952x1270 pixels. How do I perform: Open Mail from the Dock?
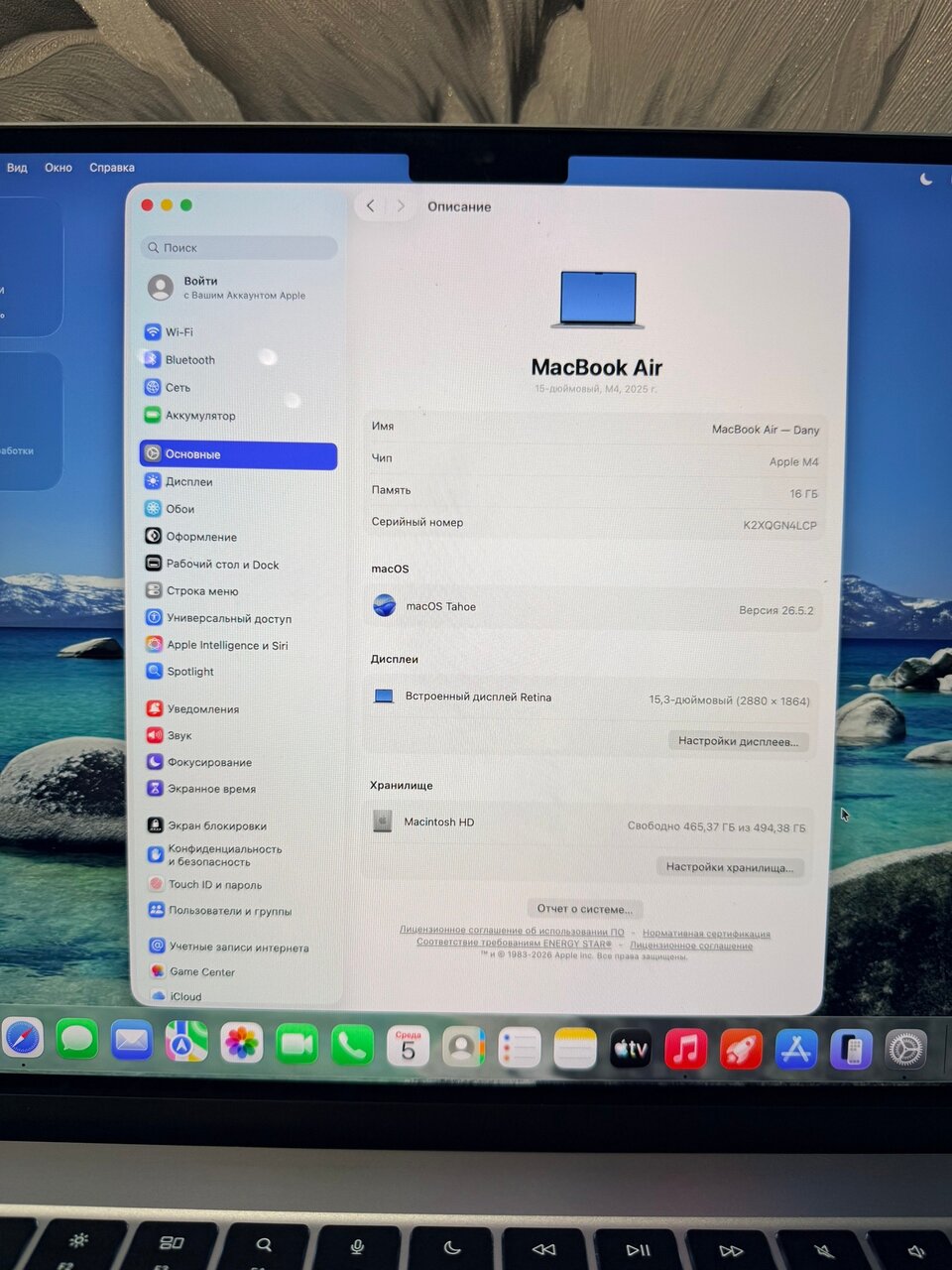click(132, 1042)
